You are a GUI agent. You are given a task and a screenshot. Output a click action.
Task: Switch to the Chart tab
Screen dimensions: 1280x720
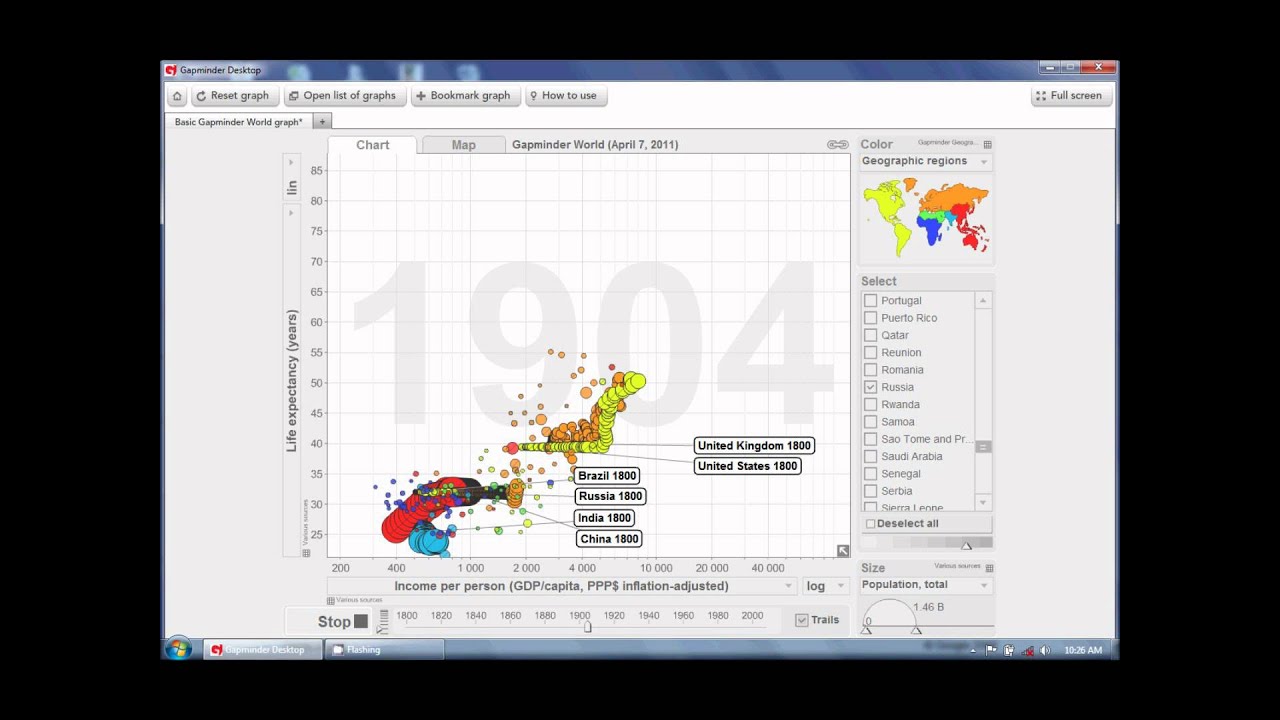(372, 145)
